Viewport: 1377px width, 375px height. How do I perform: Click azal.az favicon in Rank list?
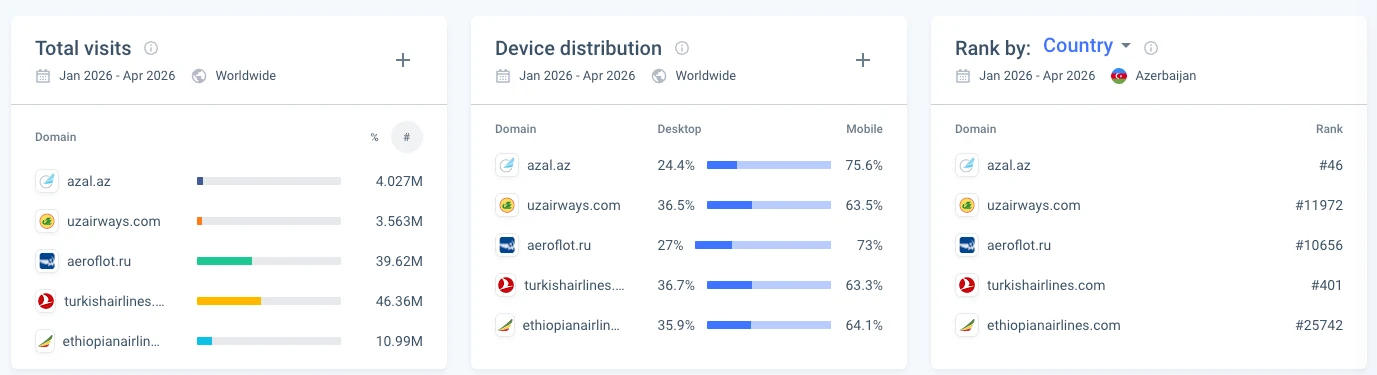click(966, 165)
